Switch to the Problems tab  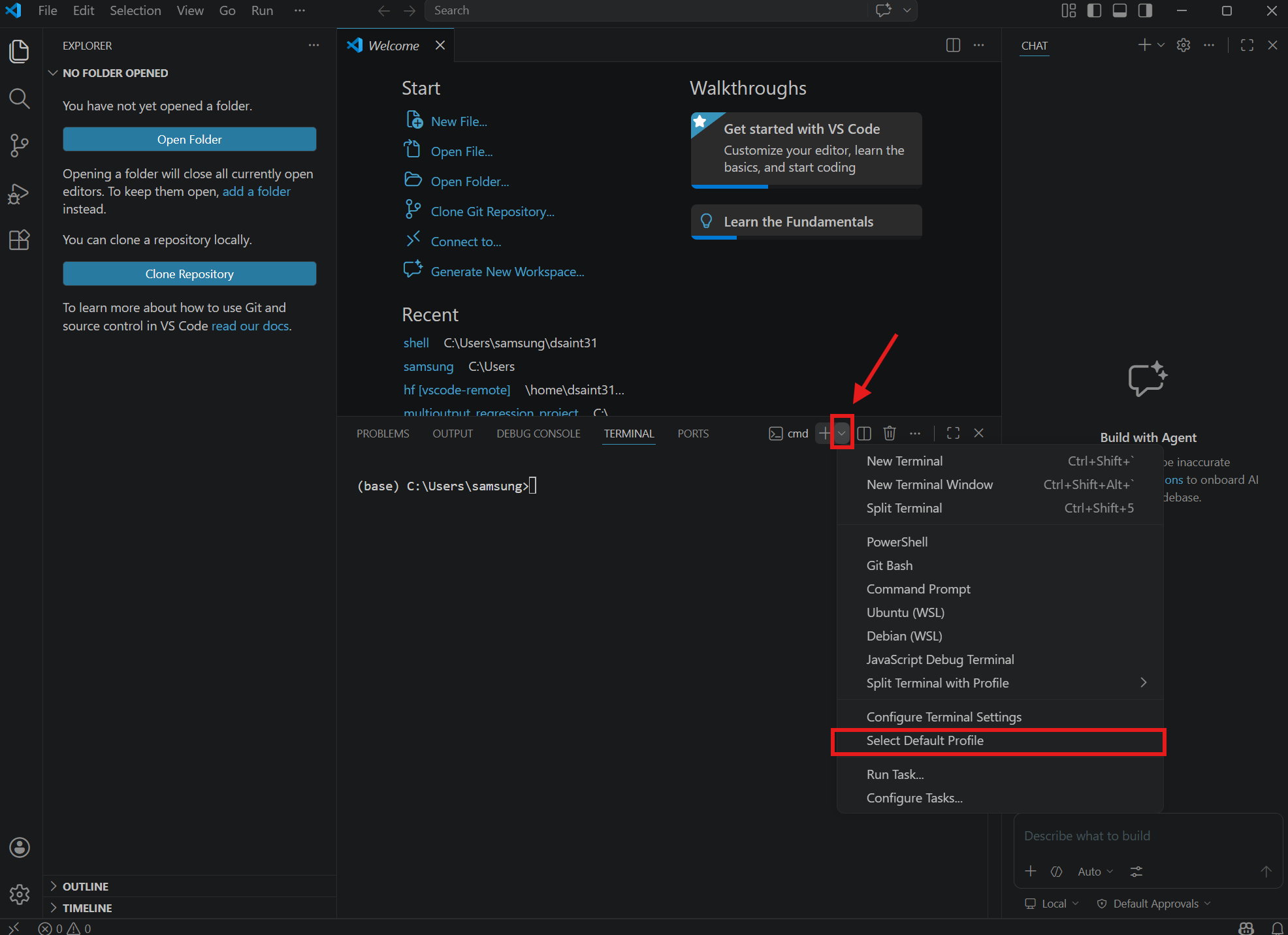coord(383,434)
